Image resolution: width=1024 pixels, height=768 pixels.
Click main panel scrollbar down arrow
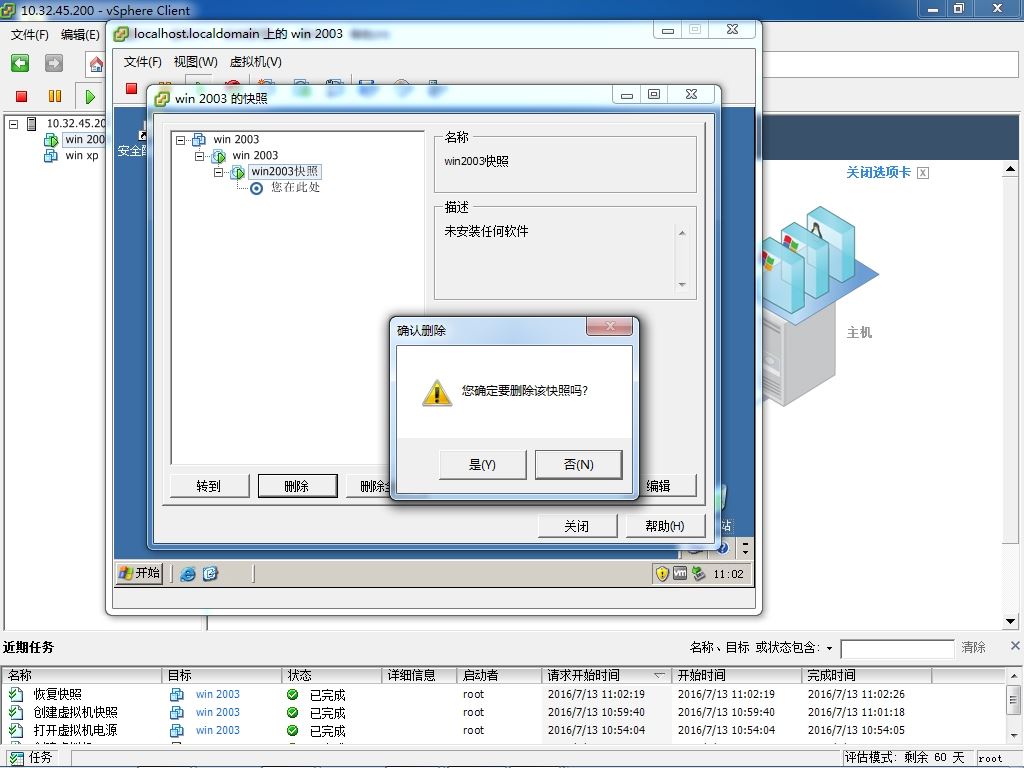pyautogui.click(x=1010, y=622)
